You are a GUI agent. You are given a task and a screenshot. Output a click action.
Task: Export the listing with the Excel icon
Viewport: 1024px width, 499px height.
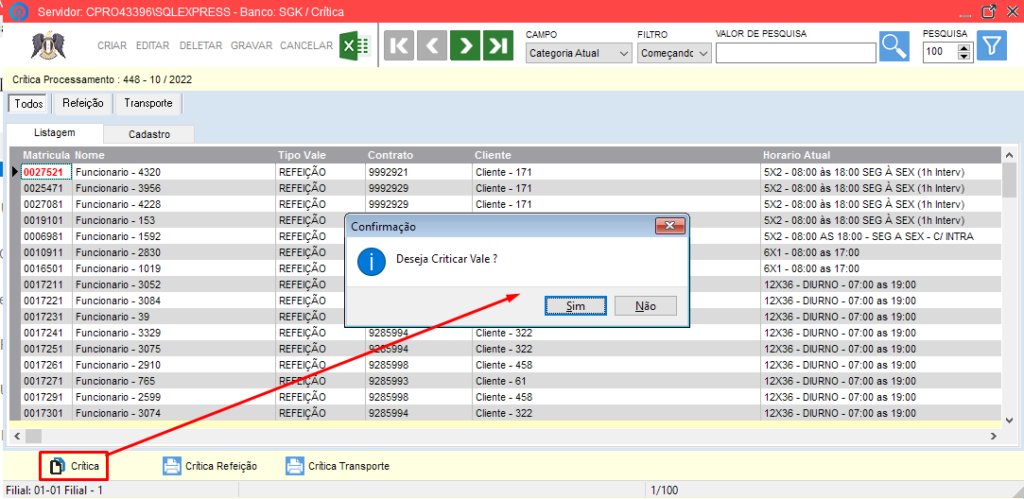[355, 46]
